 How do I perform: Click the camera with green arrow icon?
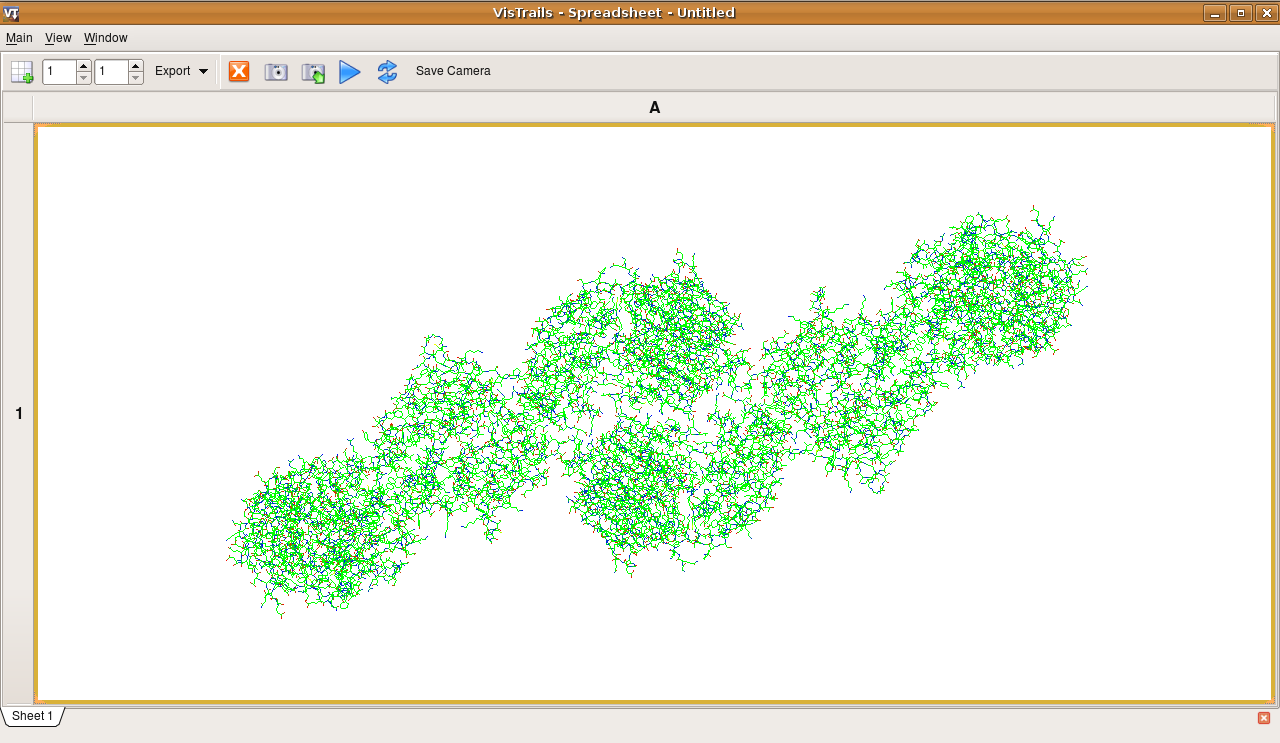pos(313,72)
